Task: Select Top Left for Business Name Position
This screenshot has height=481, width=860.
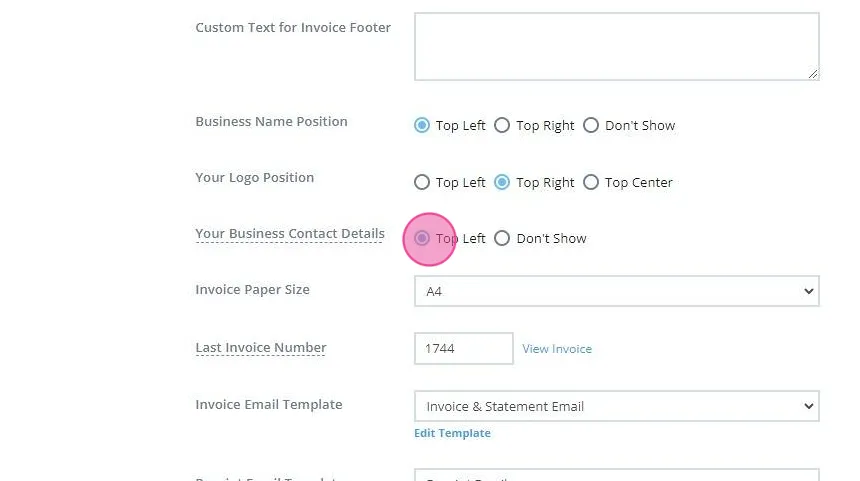Action: (x=422, y=126)
